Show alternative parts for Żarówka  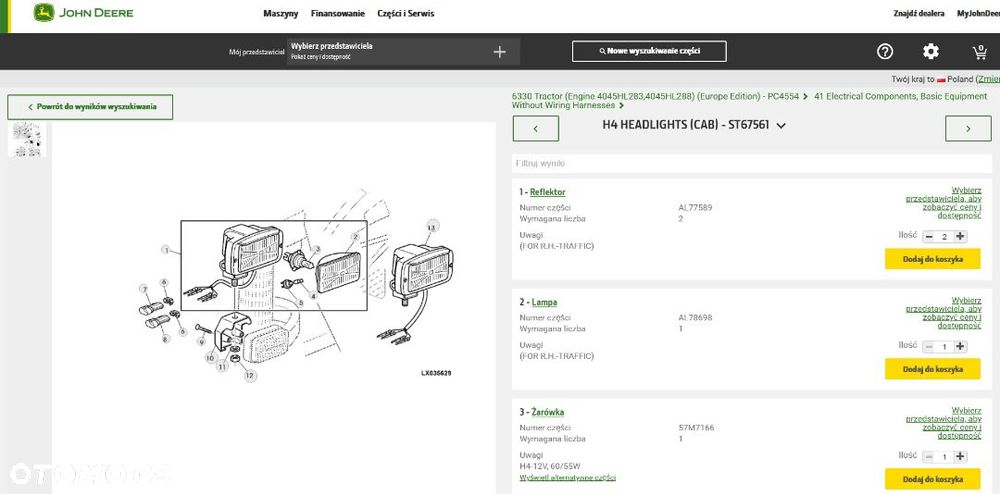tap(568, 477)
